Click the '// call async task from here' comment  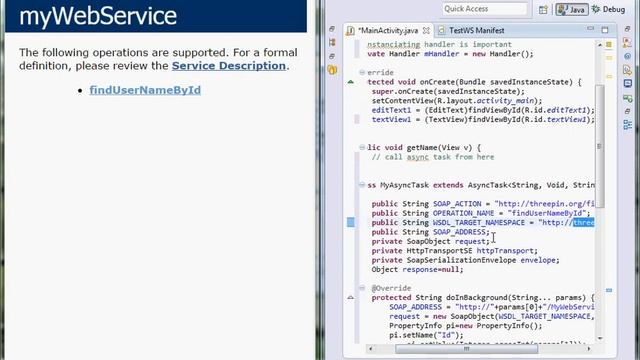coord(433,157)
